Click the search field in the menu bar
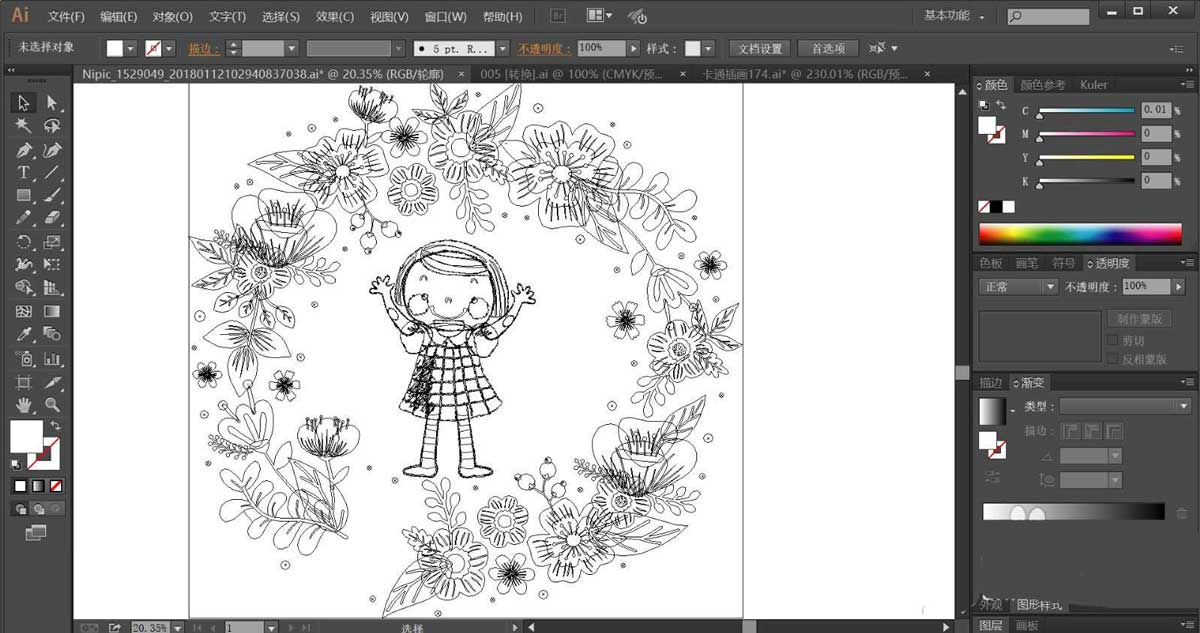The image size is (1200, 633). (x=1048, y=17)
